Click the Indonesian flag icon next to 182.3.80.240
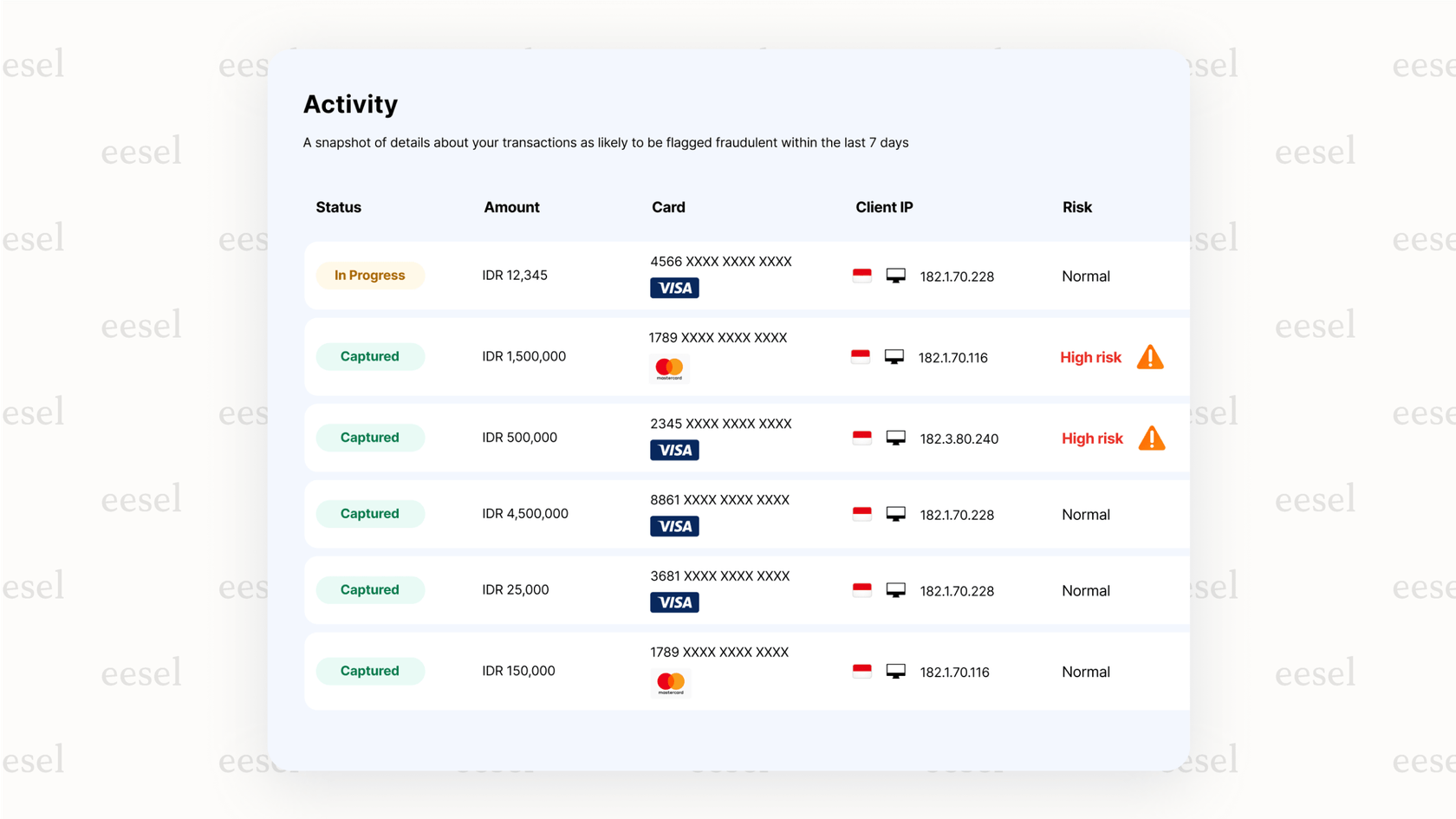This screenshot has height=819, width=1456. pos(861,437)
